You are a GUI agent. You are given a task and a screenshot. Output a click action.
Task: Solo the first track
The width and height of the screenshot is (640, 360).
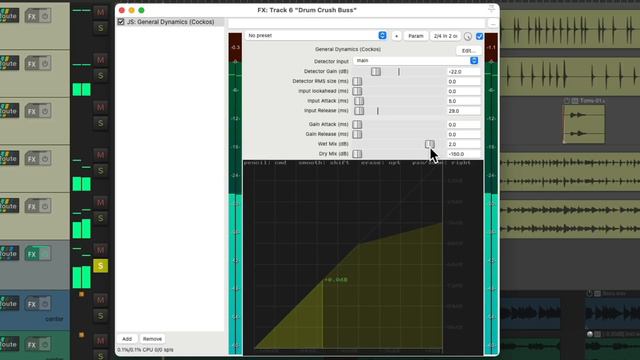[100, 28]
